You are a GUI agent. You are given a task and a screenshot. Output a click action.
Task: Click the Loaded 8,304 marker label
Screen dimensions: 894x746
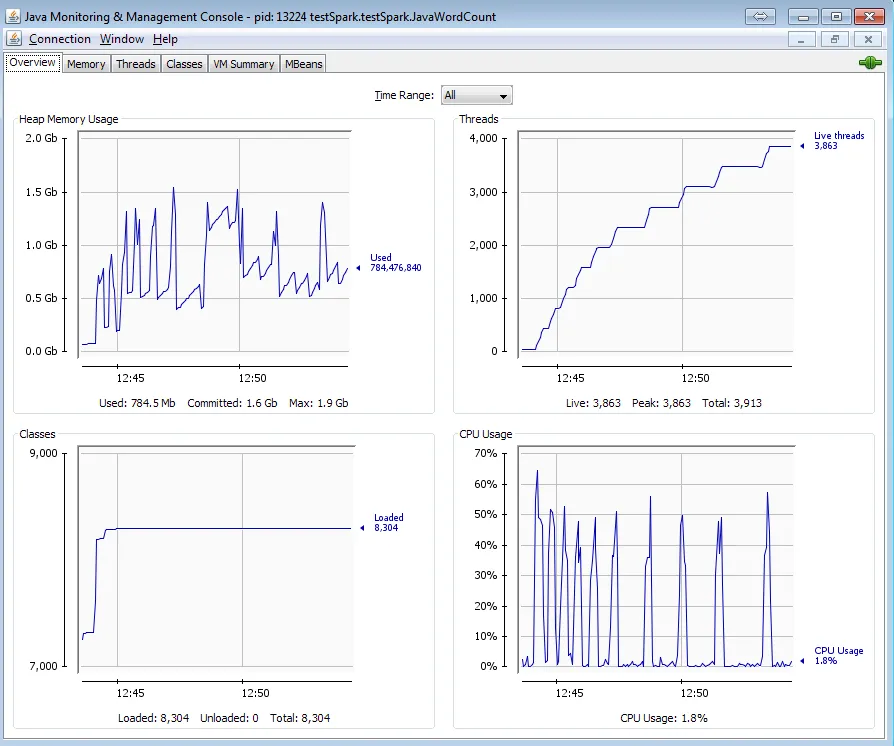point(388,522)
